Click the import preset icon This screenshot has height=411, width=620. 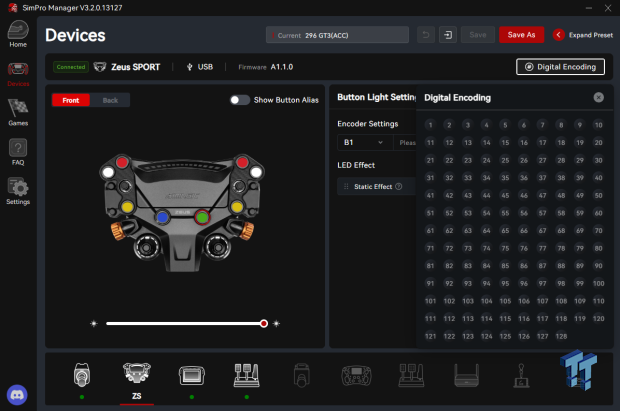pyautogui.click(x=448, y=35)
